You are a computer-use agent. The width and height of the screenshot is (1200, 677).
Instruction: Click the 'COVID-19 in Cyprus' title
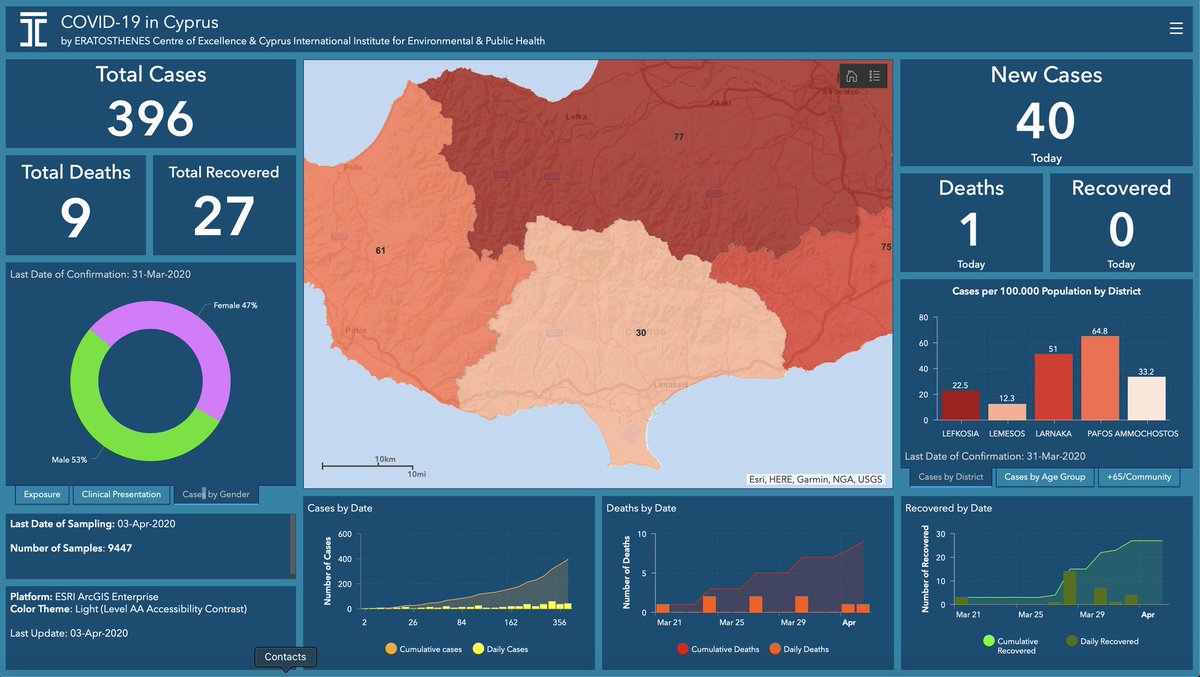click(x=139, y=22)
